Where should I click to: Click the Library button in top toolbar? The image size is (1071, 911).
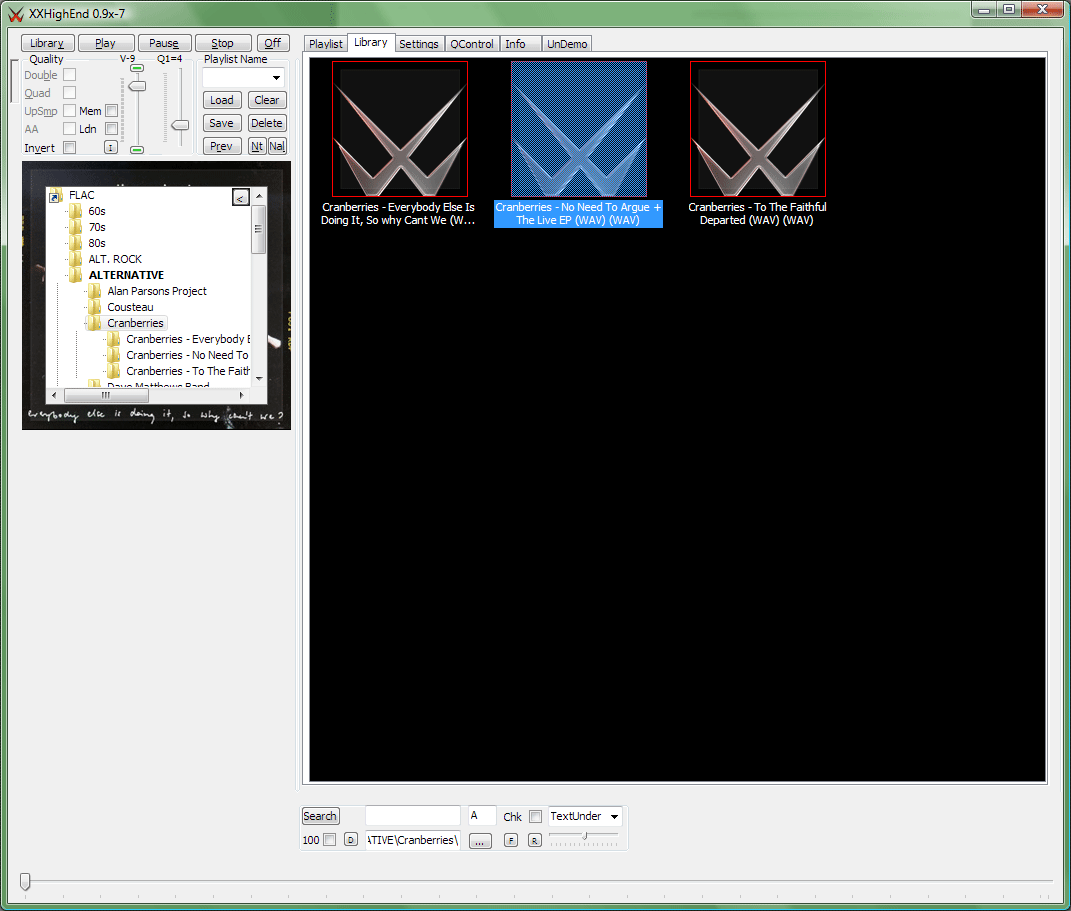click(47, 43)
